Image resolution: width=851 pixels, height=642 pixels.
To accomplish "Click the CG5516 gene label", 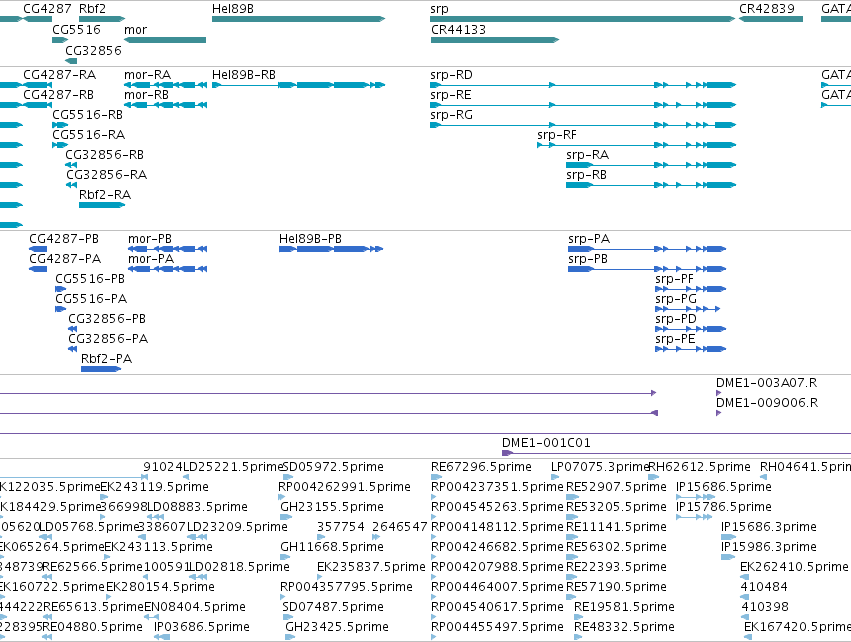I will tap(76, 30).
